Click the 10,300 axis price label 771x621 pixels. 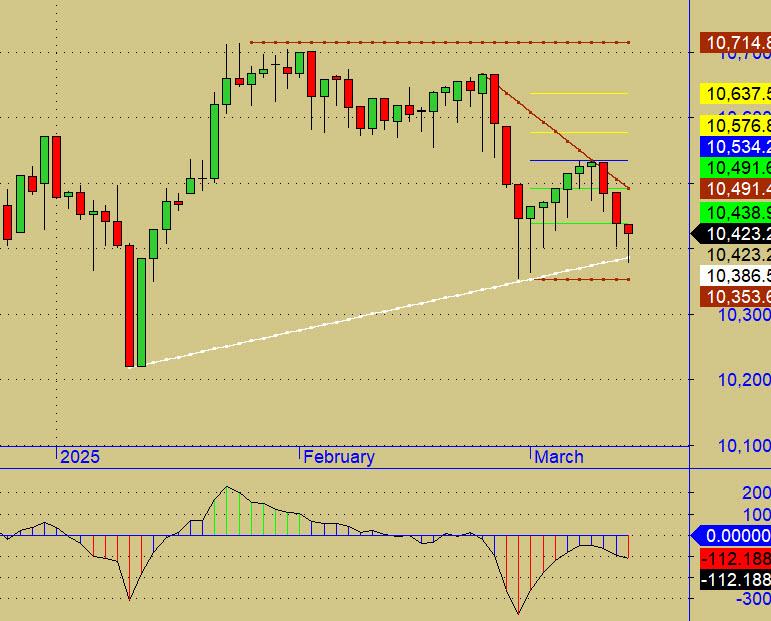pos(744,315)
